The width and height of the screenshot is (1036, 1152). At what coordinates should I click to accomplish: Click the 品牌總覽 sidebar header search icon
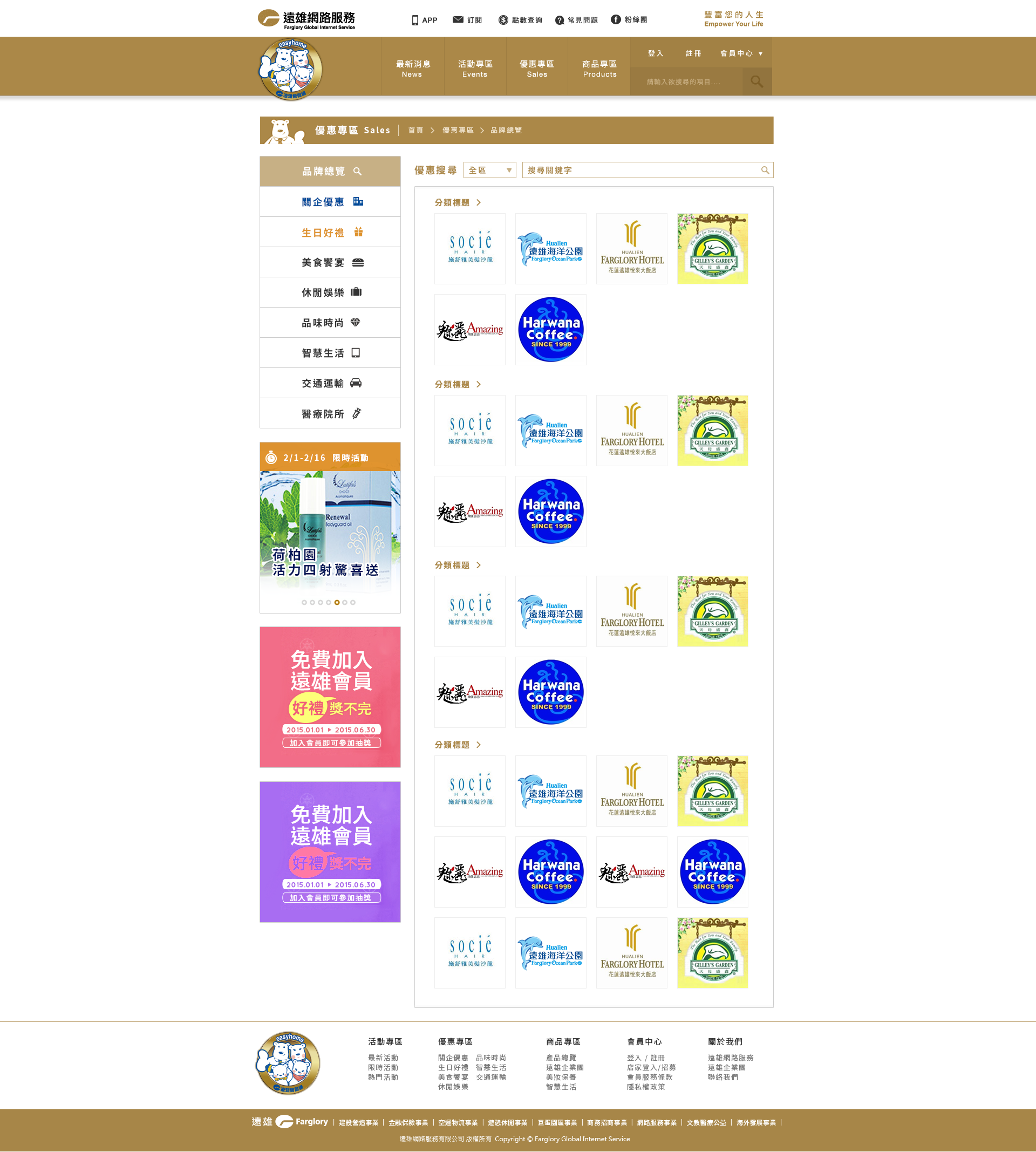358,172
